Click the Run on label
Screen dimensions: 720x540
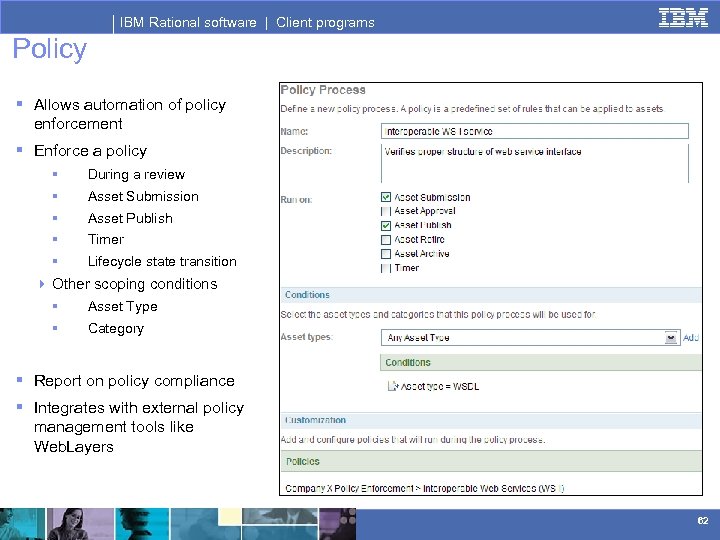pyautogui.click(x=296, y=200)
